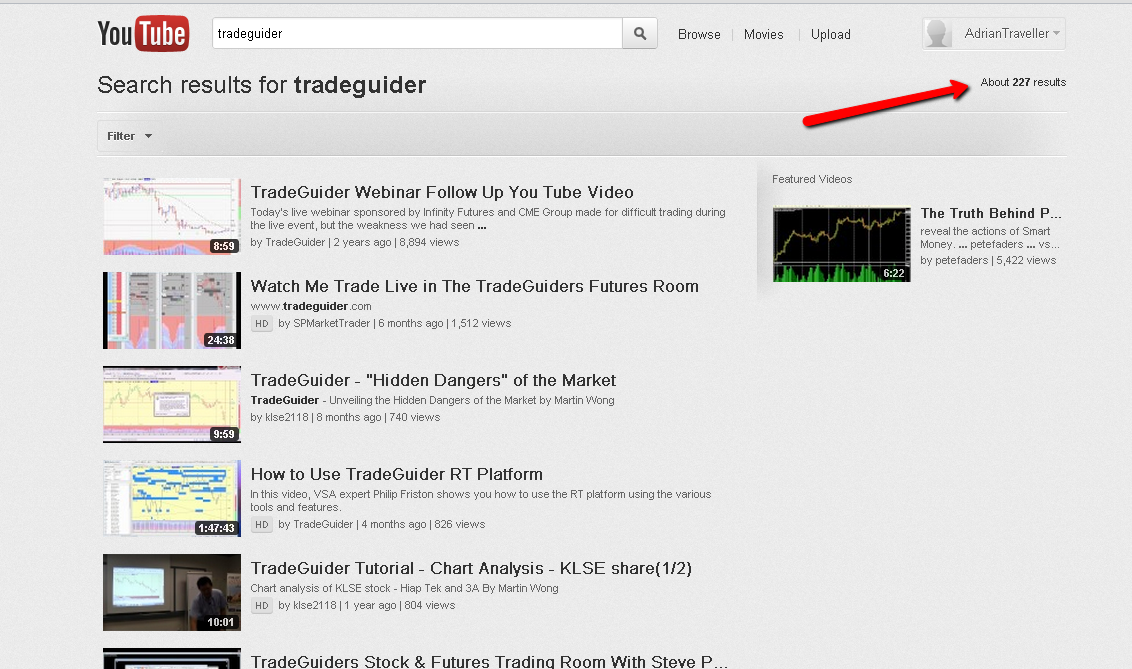Screen dimensions: 1132x669
Task: Visit klse2118 channel on KLSE tutorial result
Action: pyautogui.click(x=315, y=605)
